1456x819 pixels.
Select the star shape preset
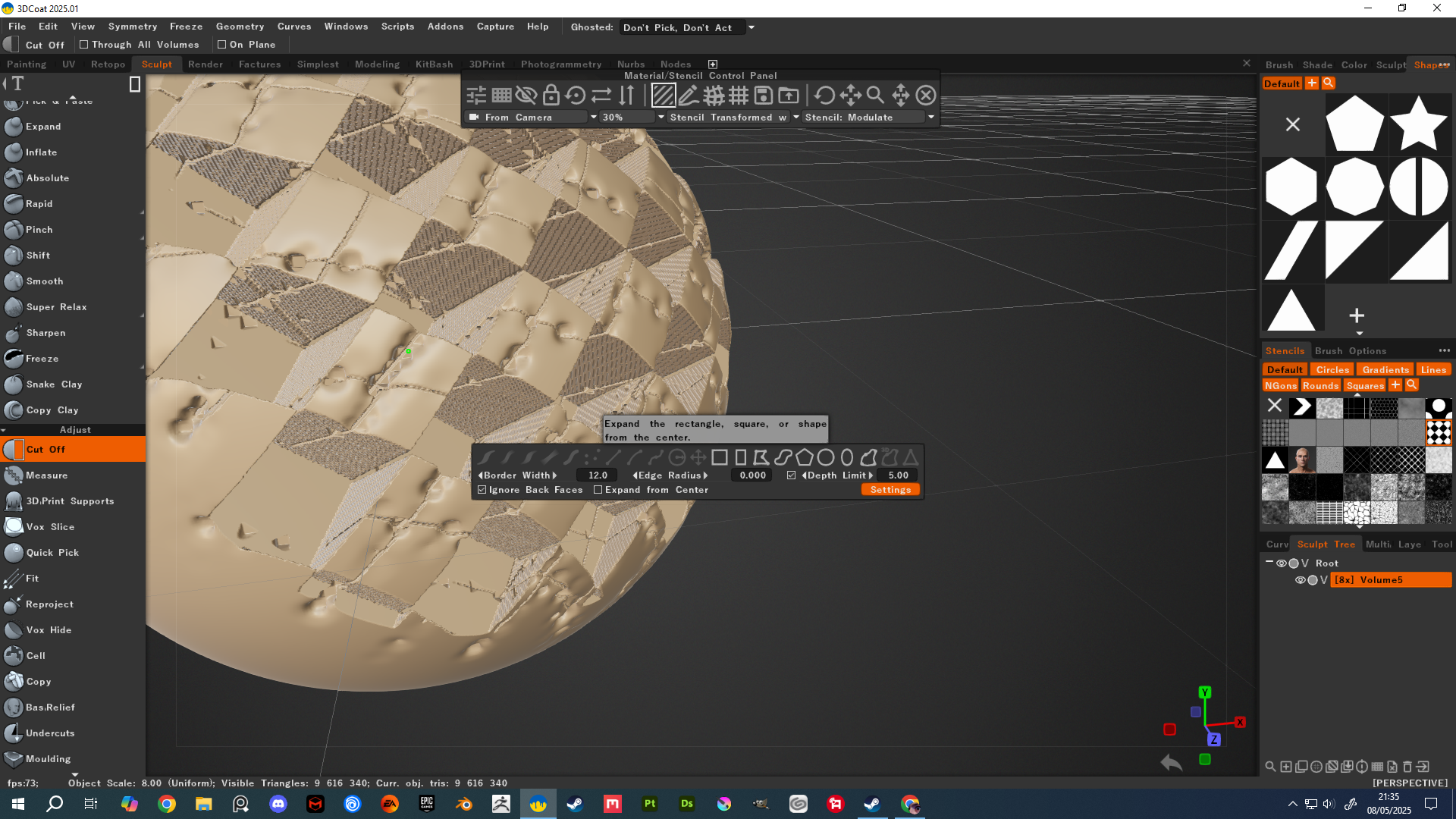1418,124
